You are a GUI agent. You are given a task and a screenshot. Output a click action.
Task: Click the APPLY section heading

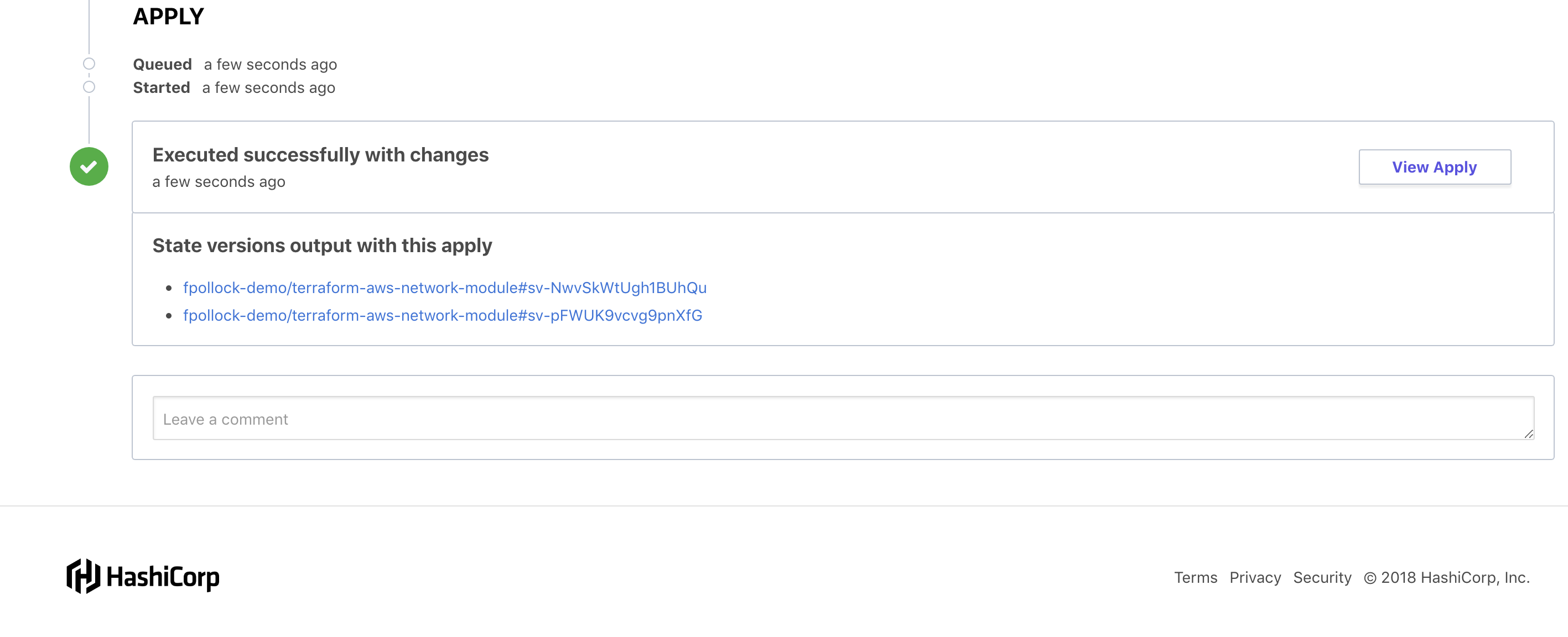(168, 17)
